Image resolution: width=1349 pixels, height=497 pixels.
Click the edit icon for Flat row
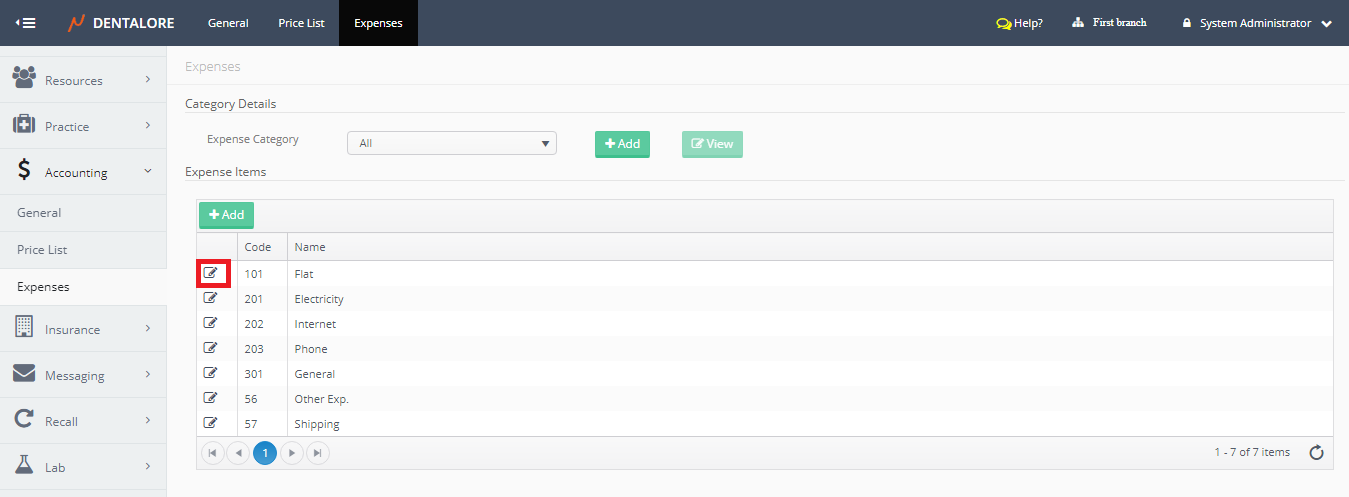point(211,273)
